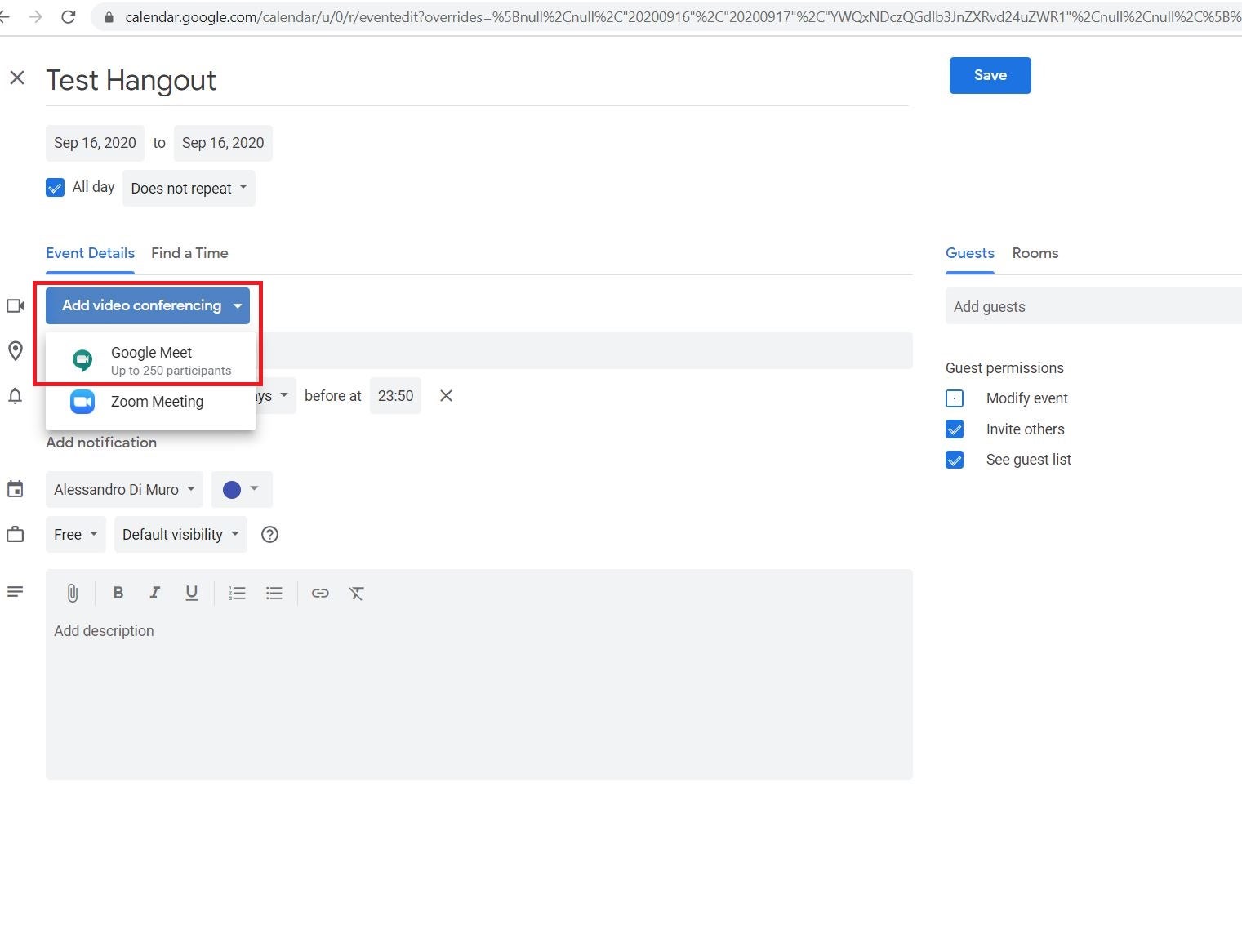Switch to the Rooms tab
The height and width of the screenshot is (952, 1242).
point(1035,253)
